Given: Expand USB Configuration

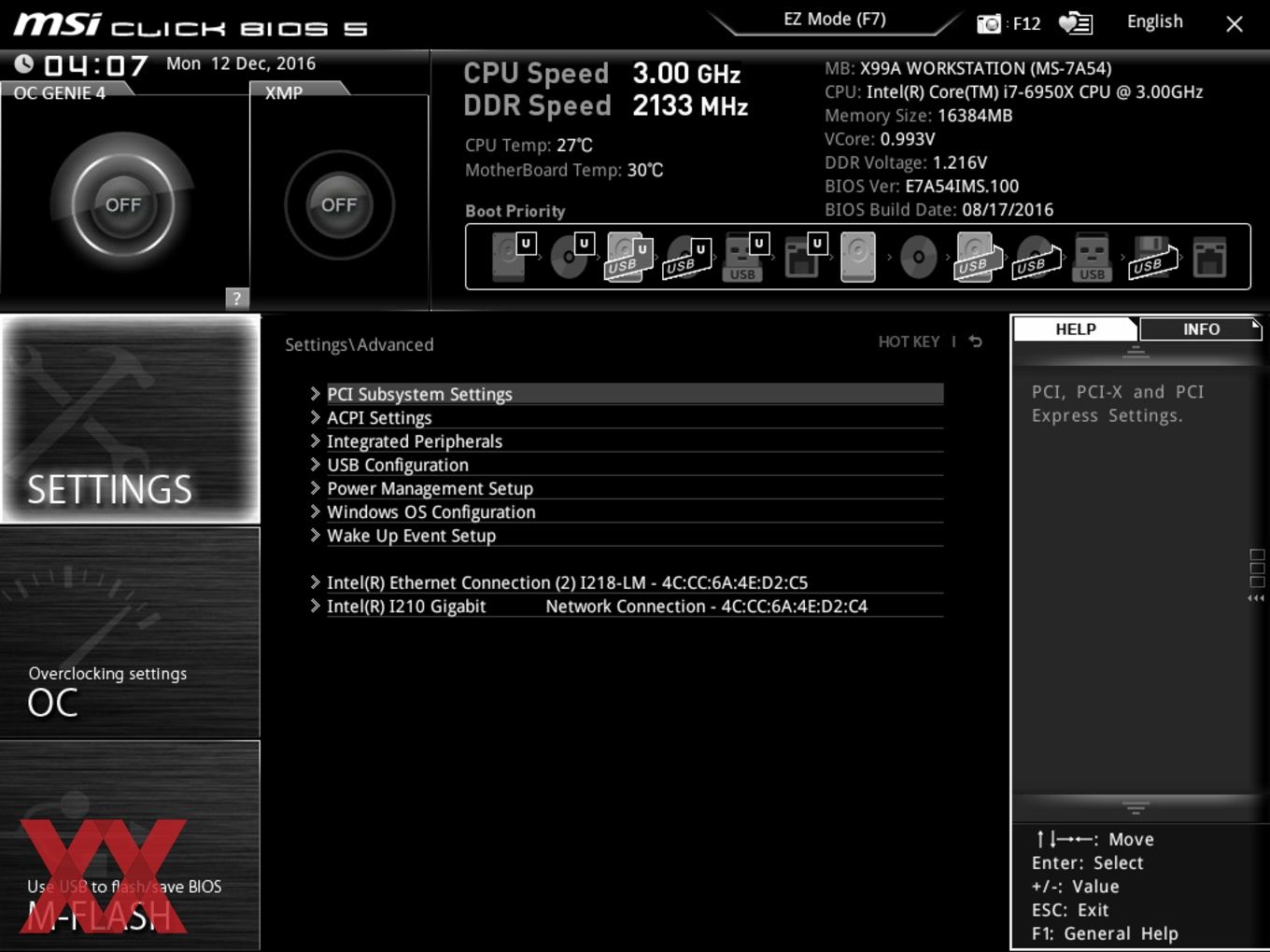Looking at the screenshot, I should coord(626,465).
